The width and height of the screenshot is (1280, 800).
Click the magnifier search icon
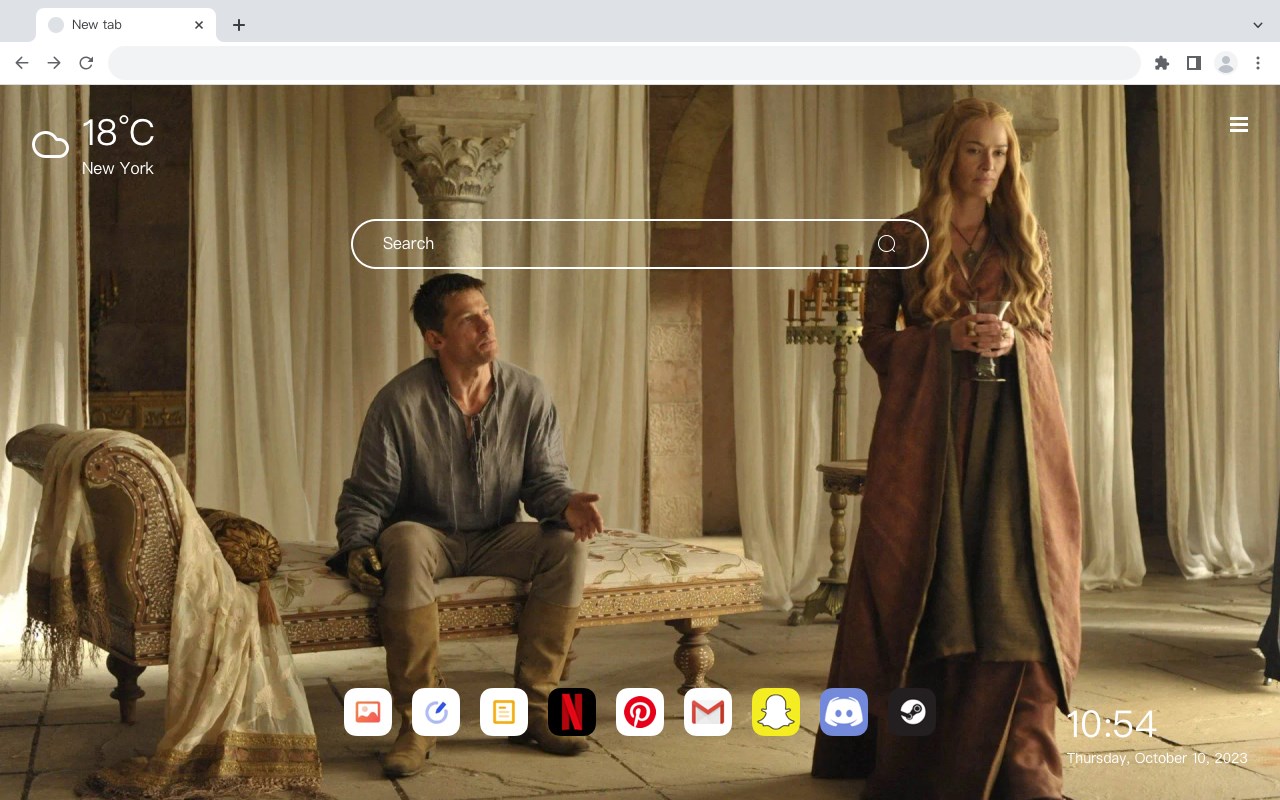click(x=887, y=244)
